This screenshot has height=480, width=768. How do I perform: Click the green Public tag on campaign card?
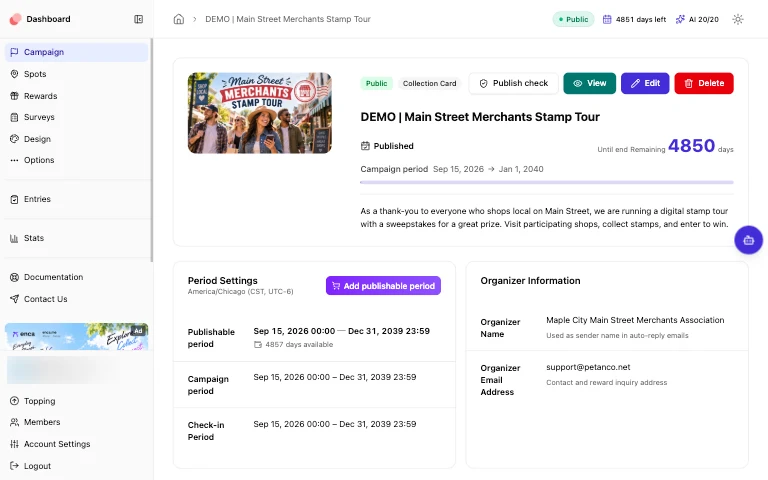pyautogui.click(x=376, y=83)
